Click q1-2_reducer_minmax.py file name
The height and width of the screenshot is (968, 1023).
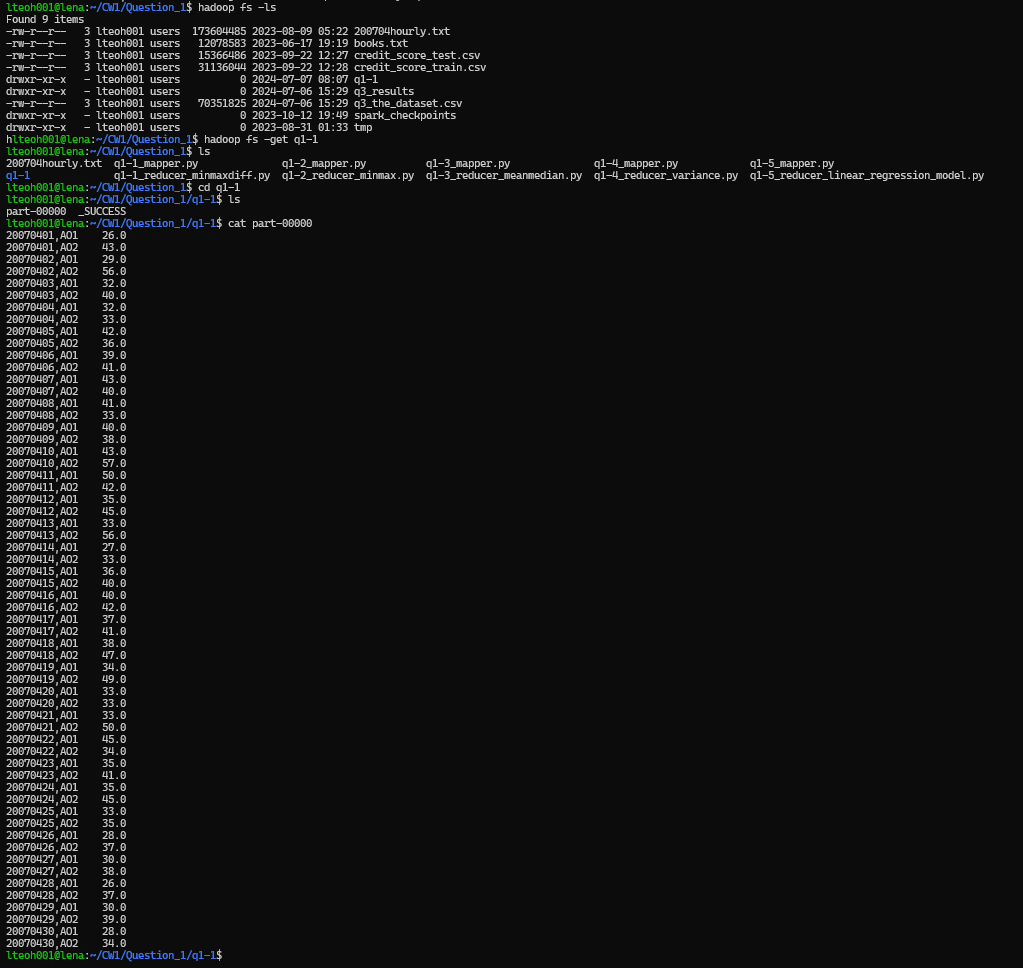[x=348, y=175]
